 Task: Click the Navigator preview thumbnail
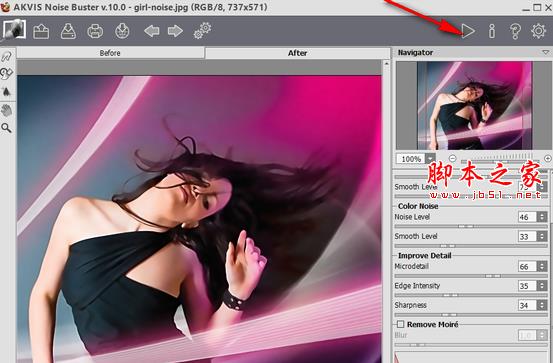[x=475, y=105]
